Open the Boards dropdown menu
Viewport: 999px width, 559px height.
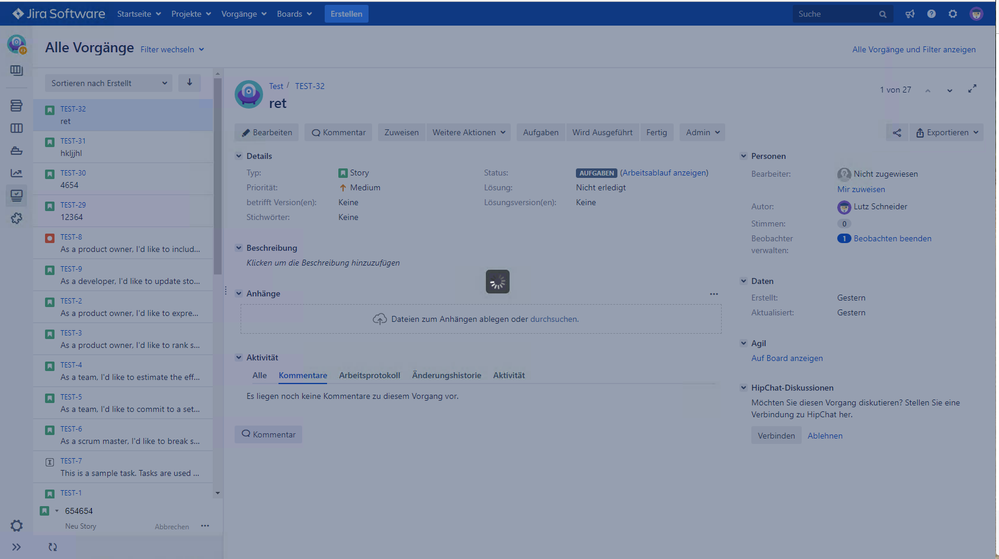294,14
